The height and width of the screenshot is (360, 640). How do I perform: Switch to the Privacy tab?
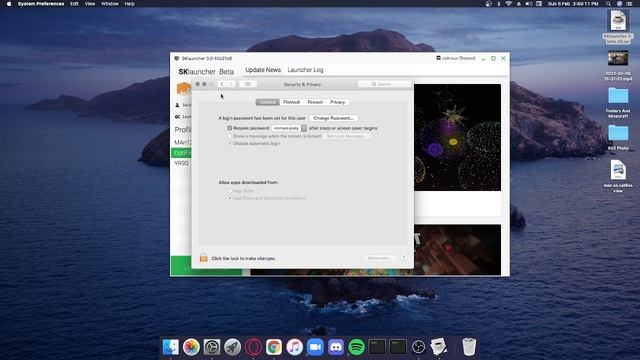[x=337, y=102]
